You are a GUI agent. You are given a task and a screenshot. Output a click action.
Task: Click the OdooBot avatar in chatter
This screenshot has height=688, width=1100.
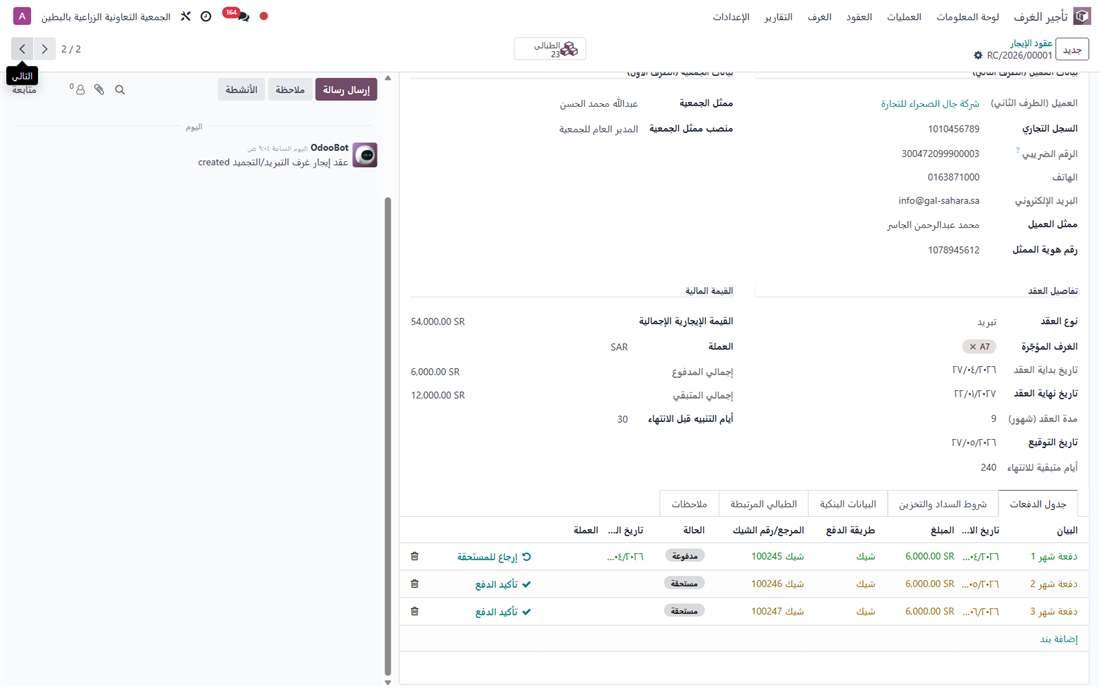pos(365,155)
